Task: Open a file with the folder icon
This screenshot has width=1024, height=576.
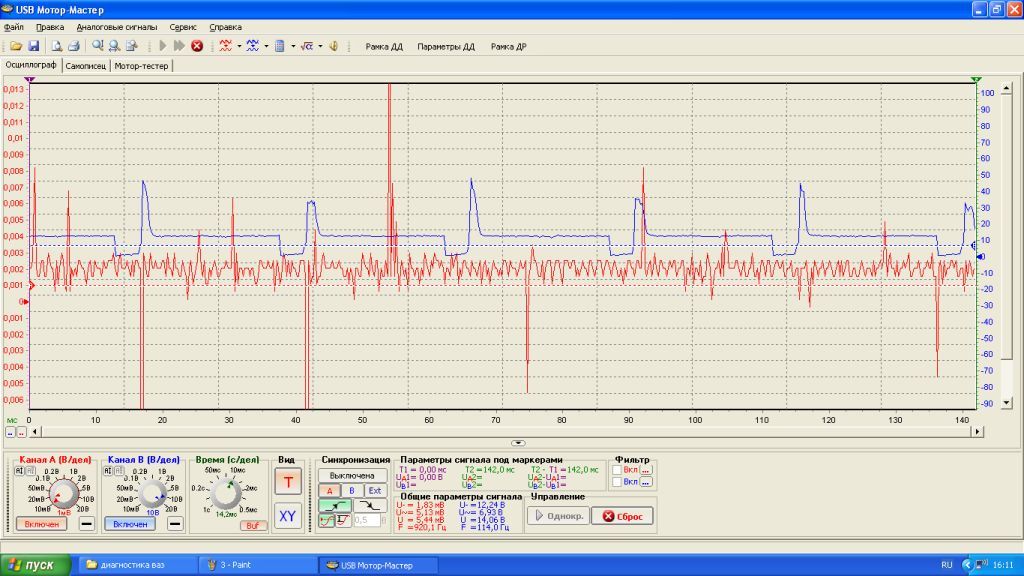Action: pos(16,46)
